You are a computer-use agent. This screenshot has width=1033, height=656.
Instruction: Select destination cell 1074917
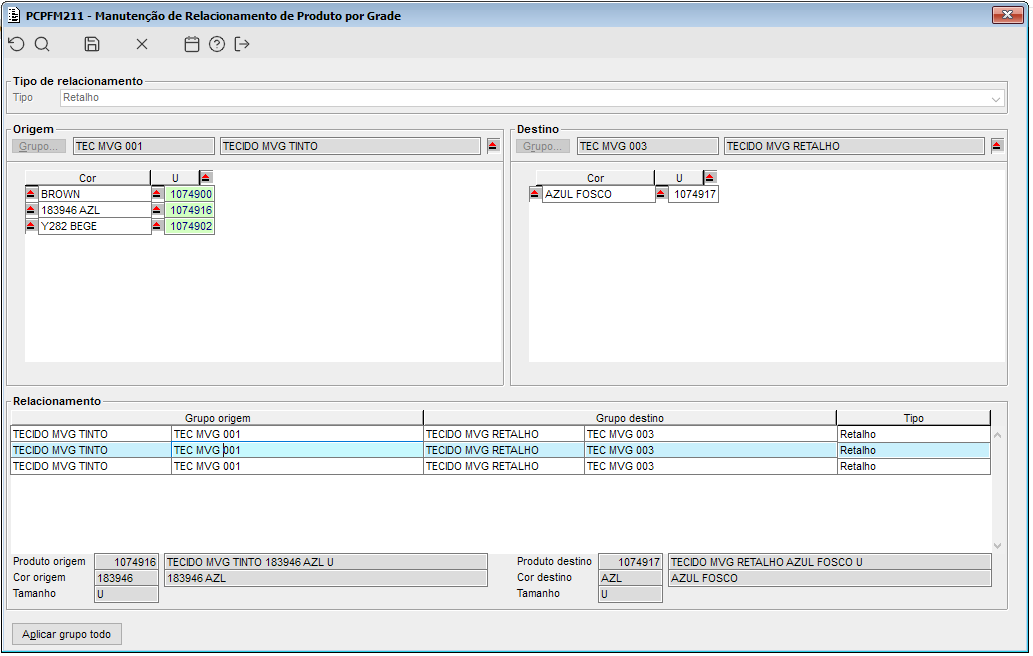point(693,194)
